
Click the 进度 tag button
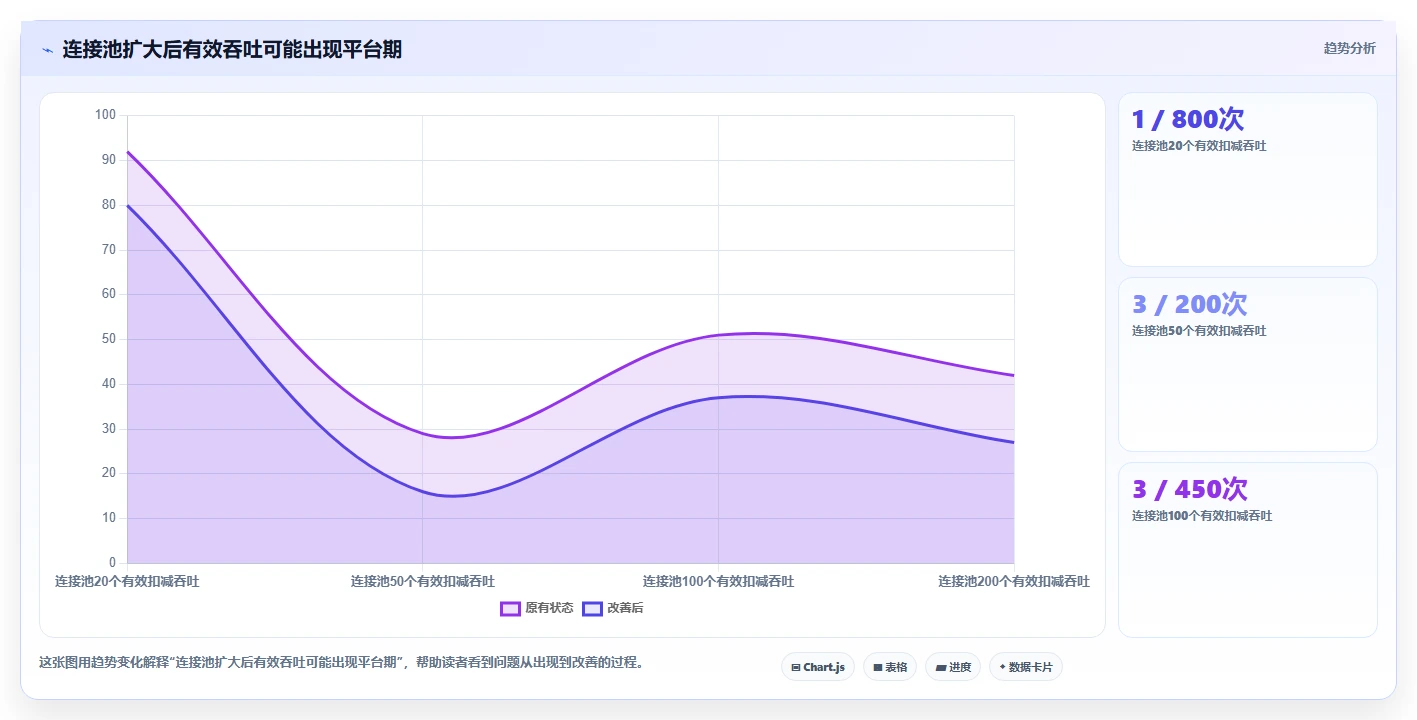[953, 667]
